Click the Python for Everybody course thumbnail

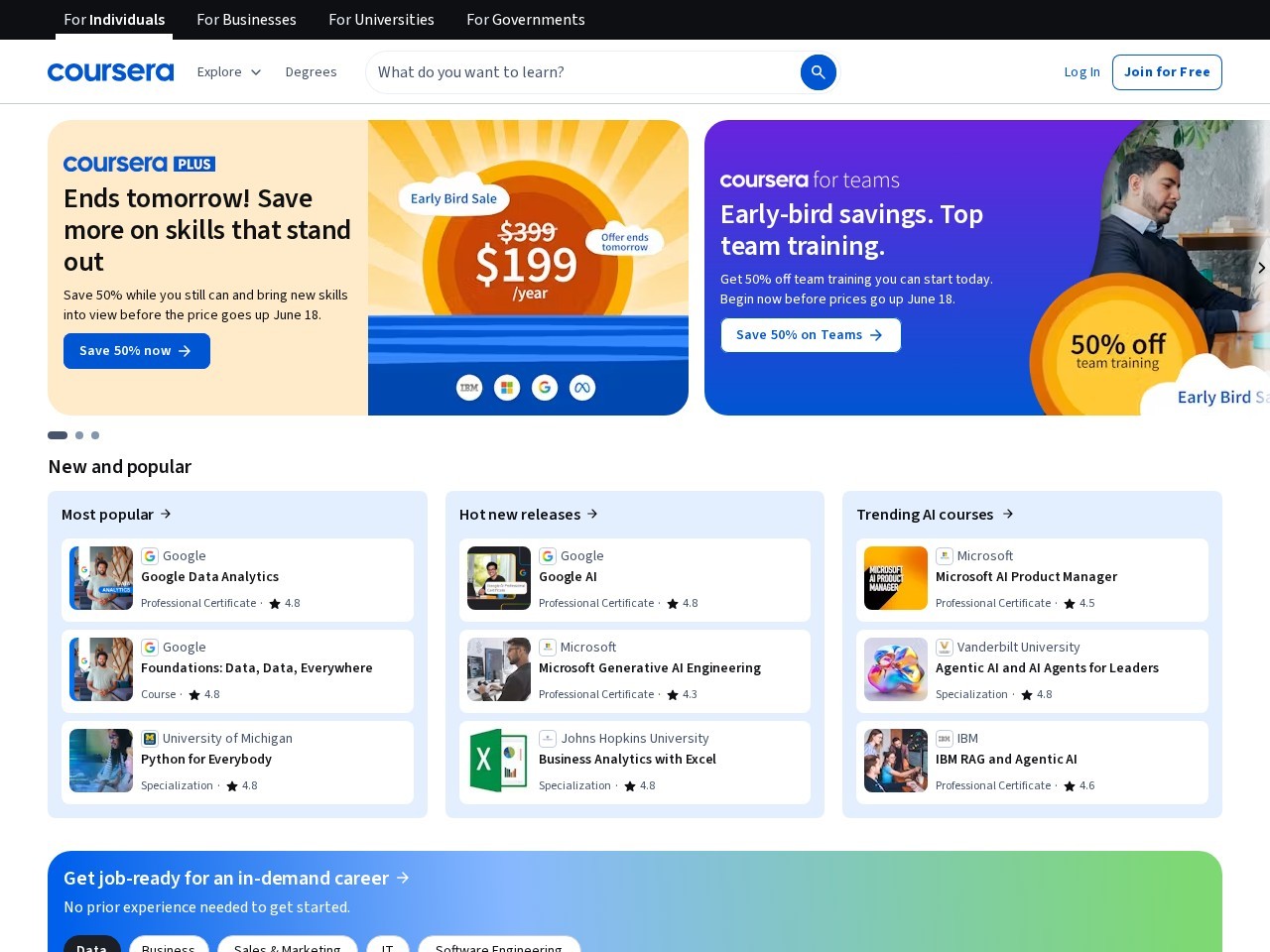pos(101,761)
